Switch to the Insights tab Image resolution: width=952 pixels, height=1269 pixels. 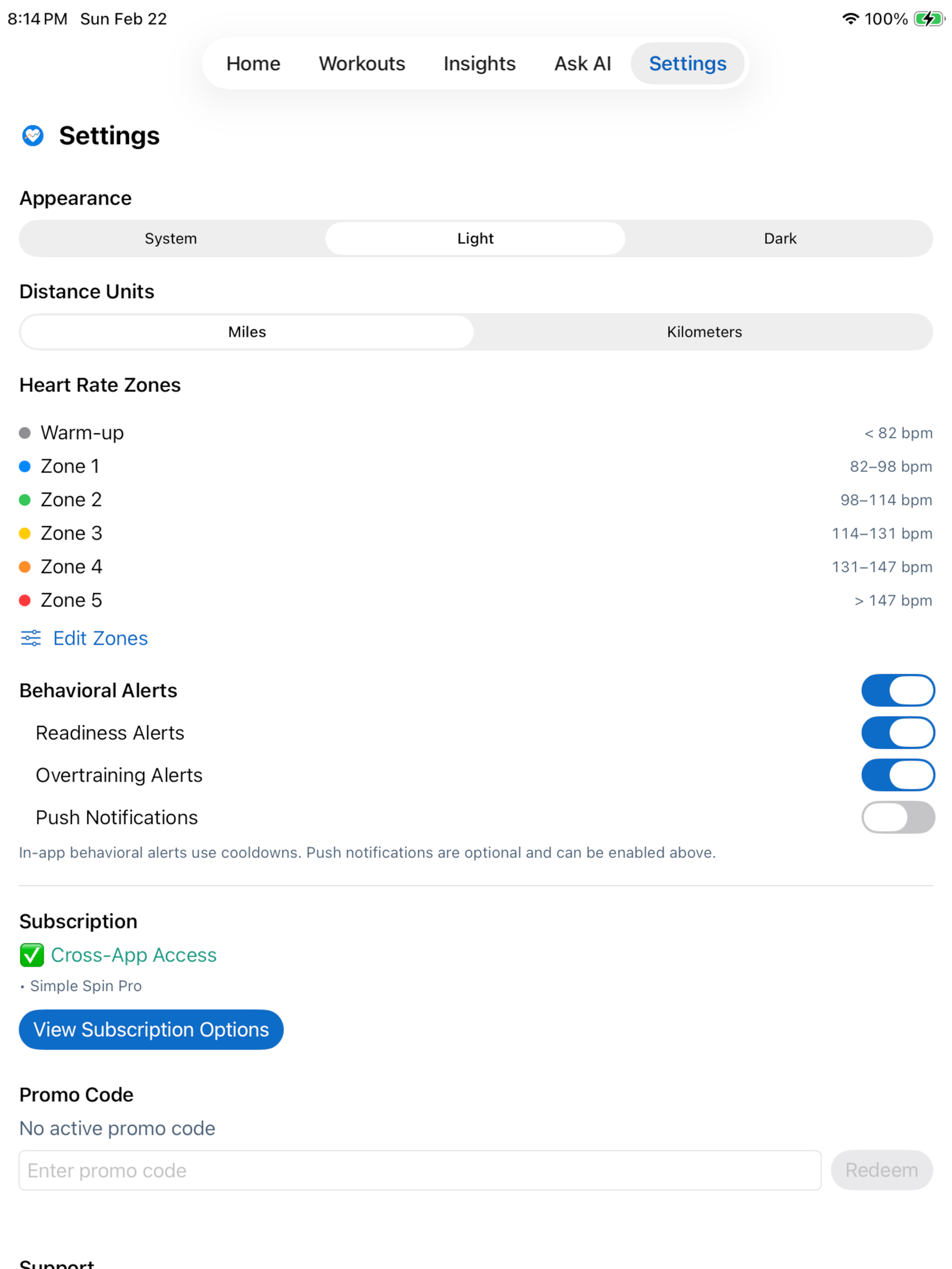[x=479, y=63]
